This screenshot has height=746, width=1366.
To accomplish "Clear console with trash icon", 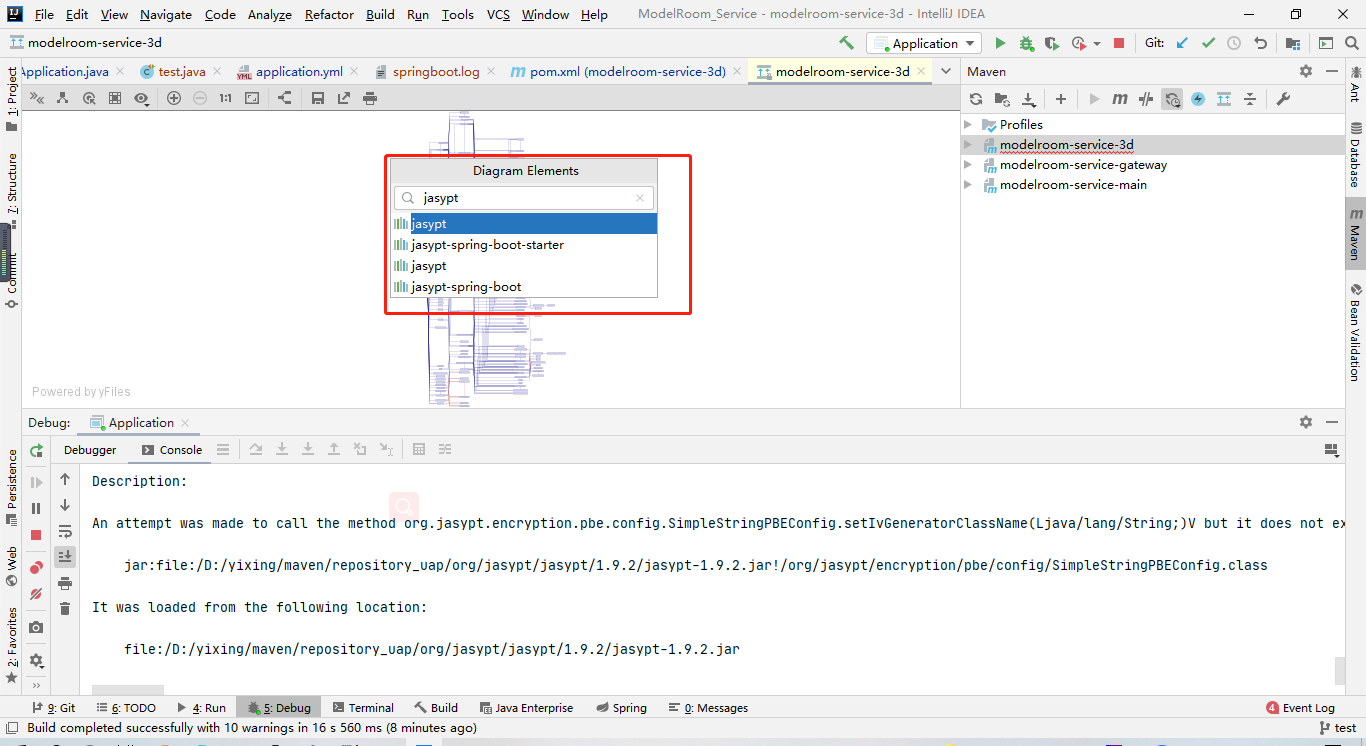I will click(65, 609).
